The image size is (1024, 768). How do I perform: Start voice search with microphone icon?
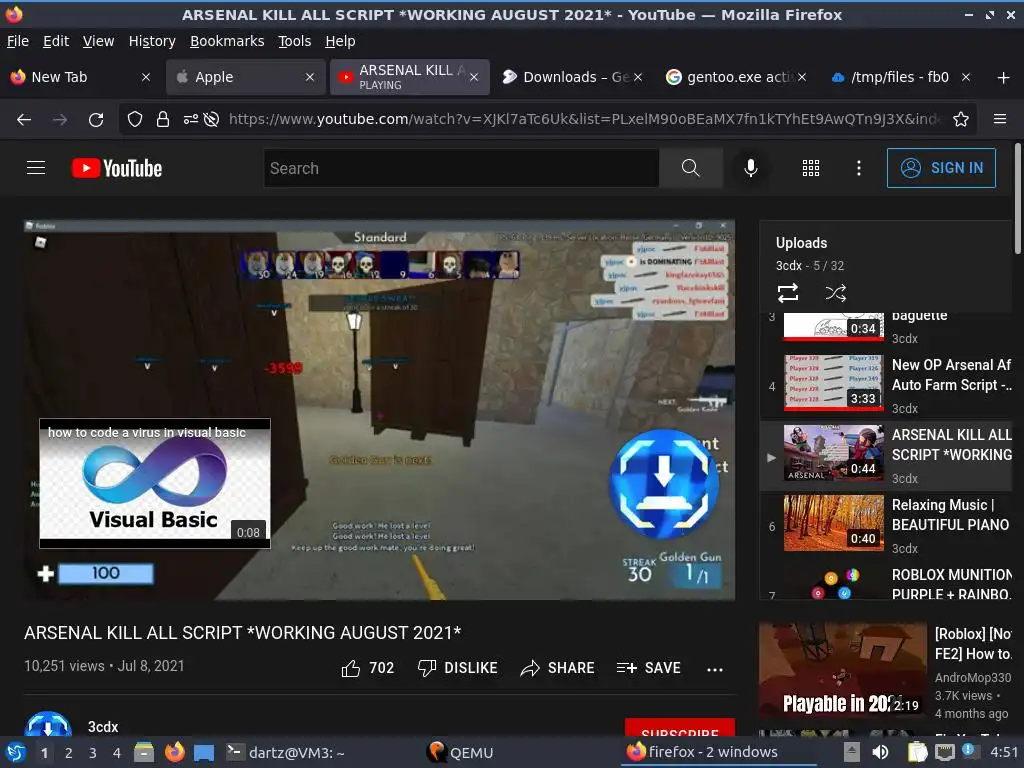pos(751,168)
